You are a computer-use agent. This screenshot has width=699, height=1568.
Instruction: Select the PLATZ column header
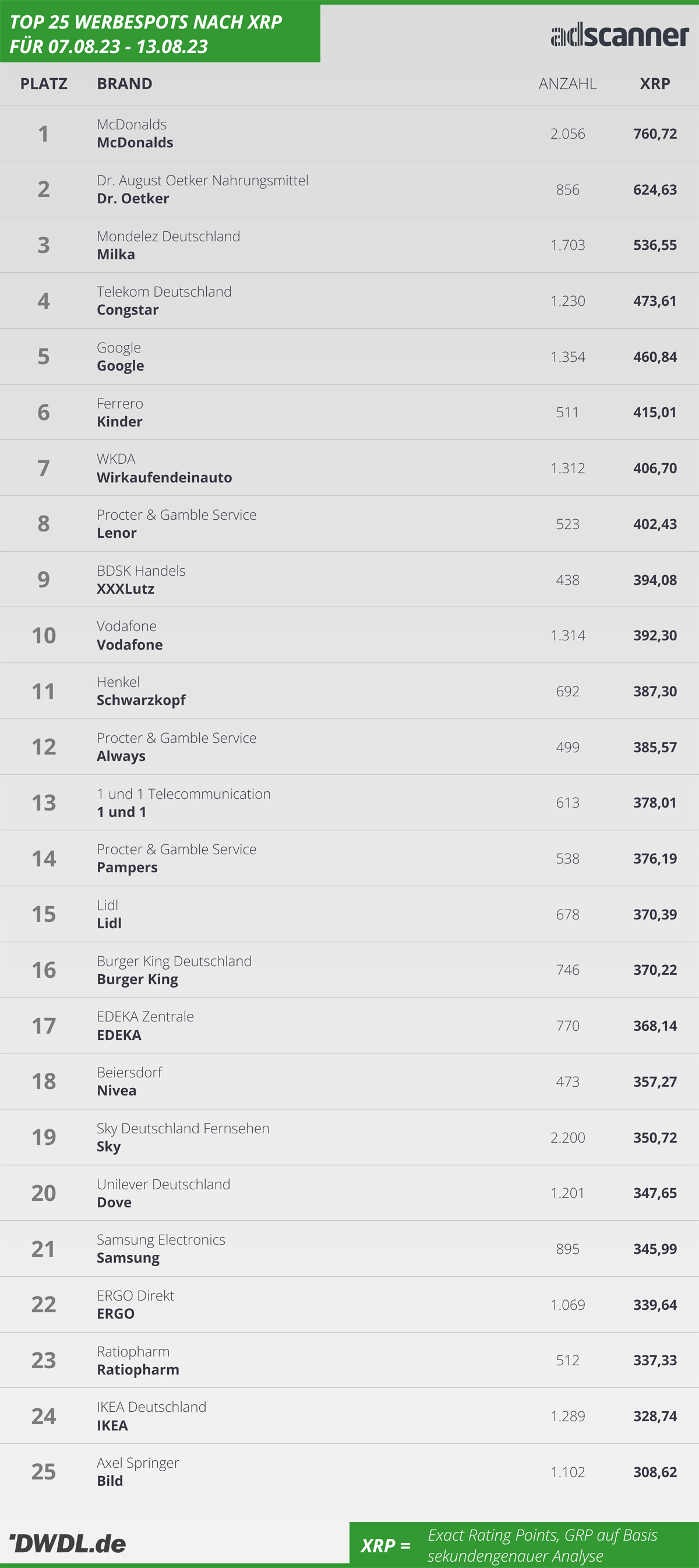[x=44, y=83]
